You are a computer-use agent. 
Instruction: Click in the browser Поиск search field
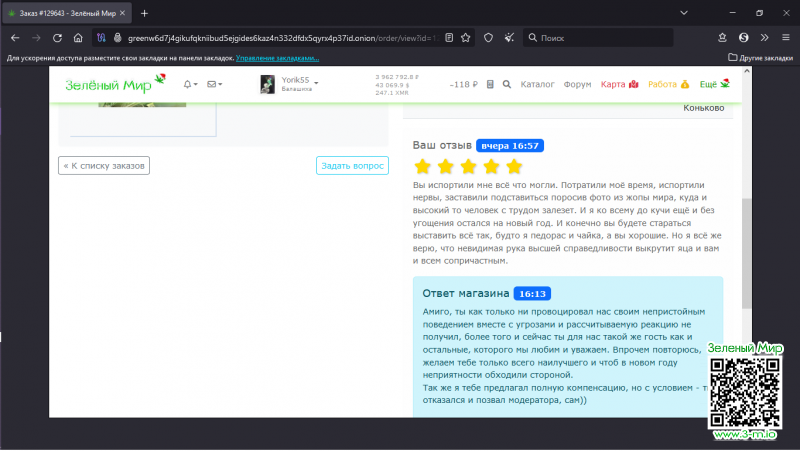[x=620, y=38]
